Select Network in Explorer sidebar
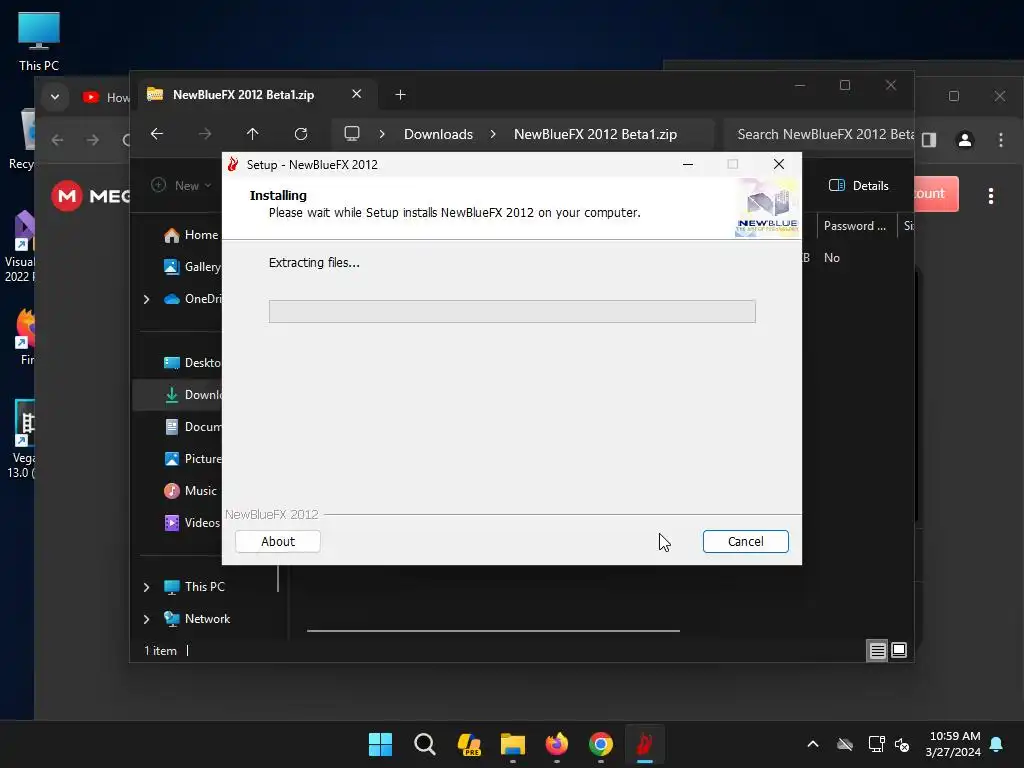 point(197,618)
